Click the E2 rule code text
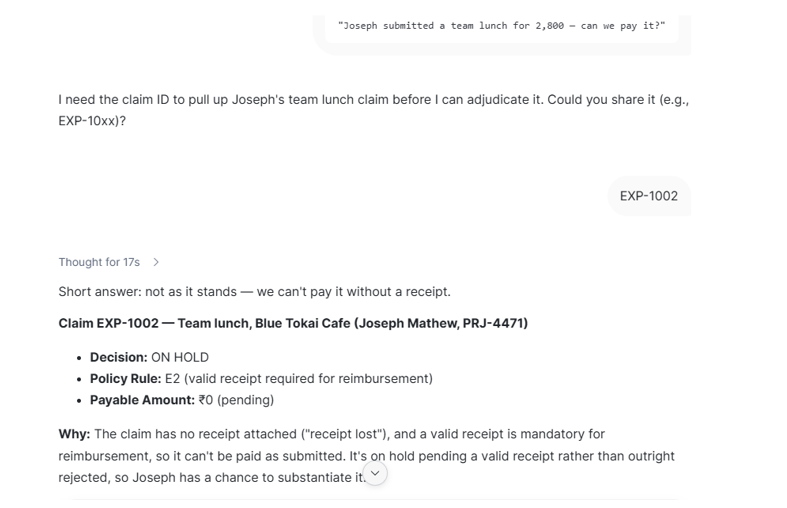The image size is (787, 508). coord(172,378)
